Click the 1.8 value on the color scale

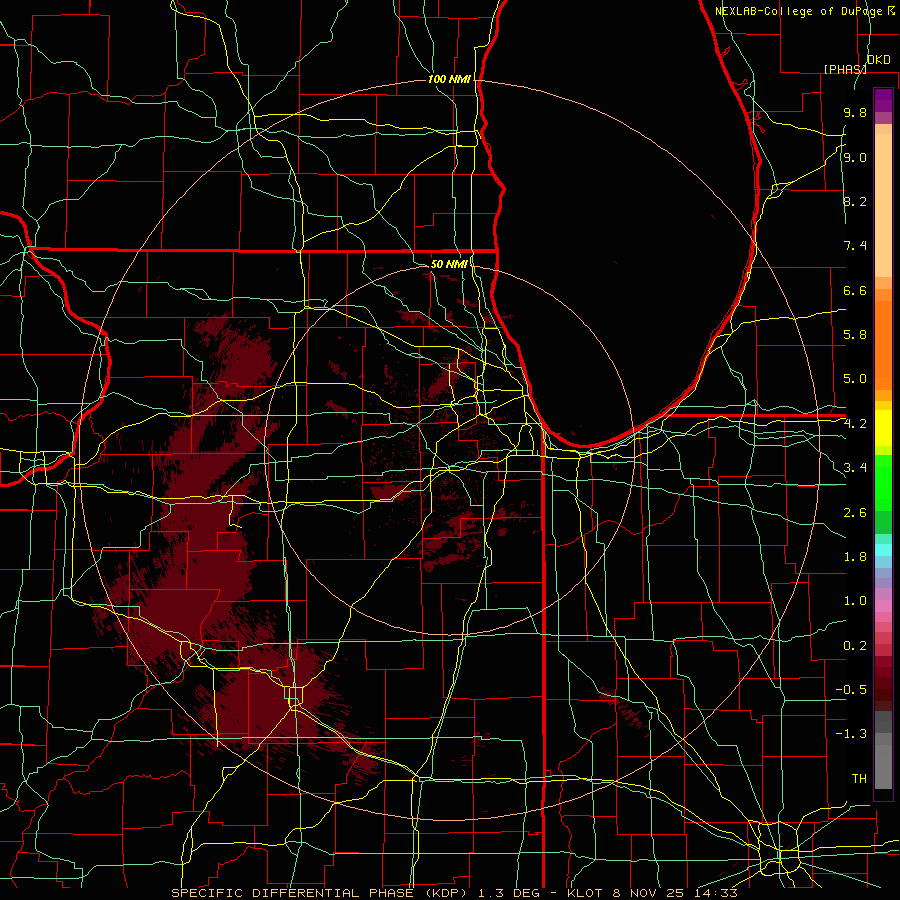coord(855,557)
